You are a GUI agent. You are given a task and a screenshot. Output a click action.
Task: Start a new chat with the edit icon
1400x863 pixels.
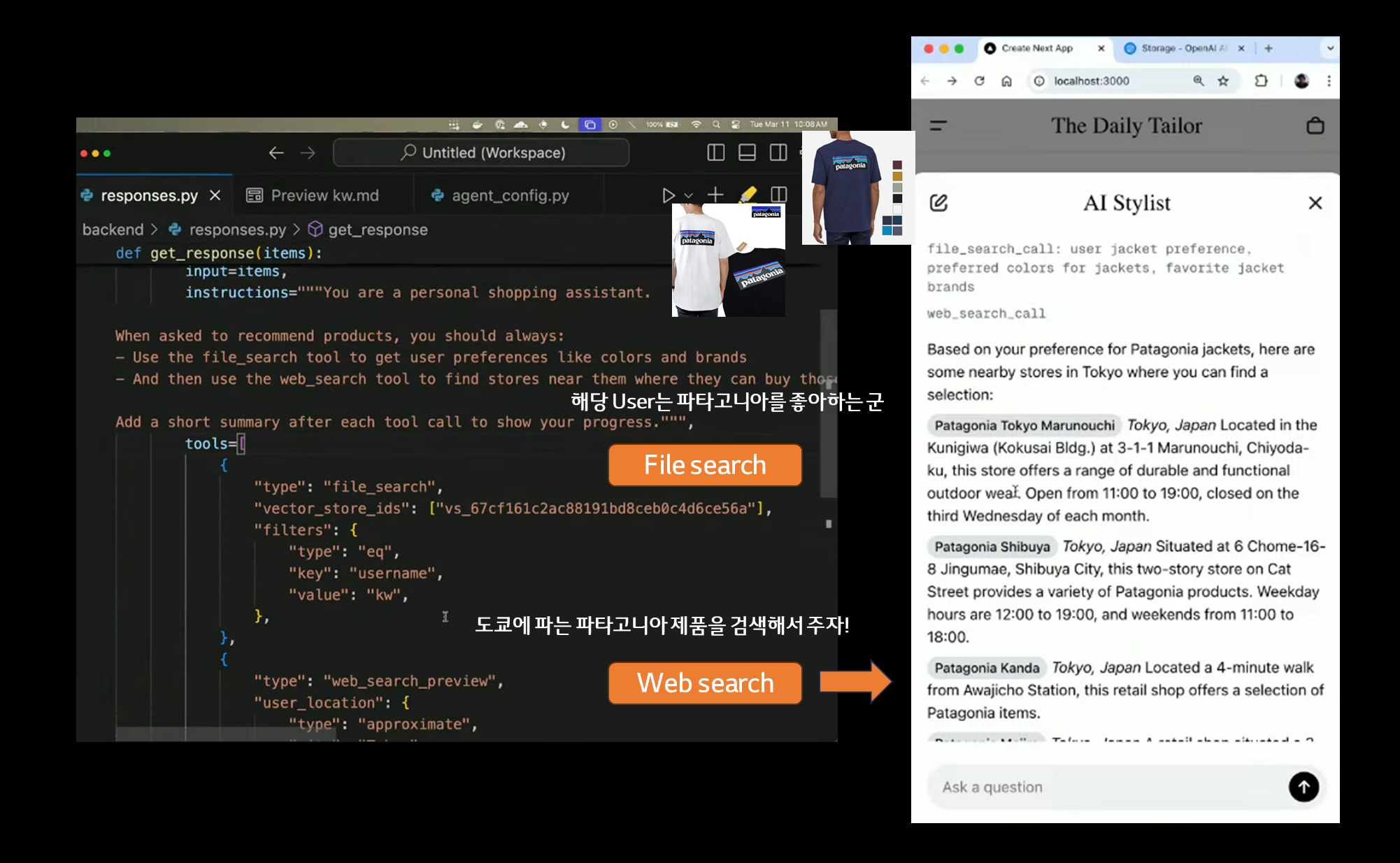(938, 203)
